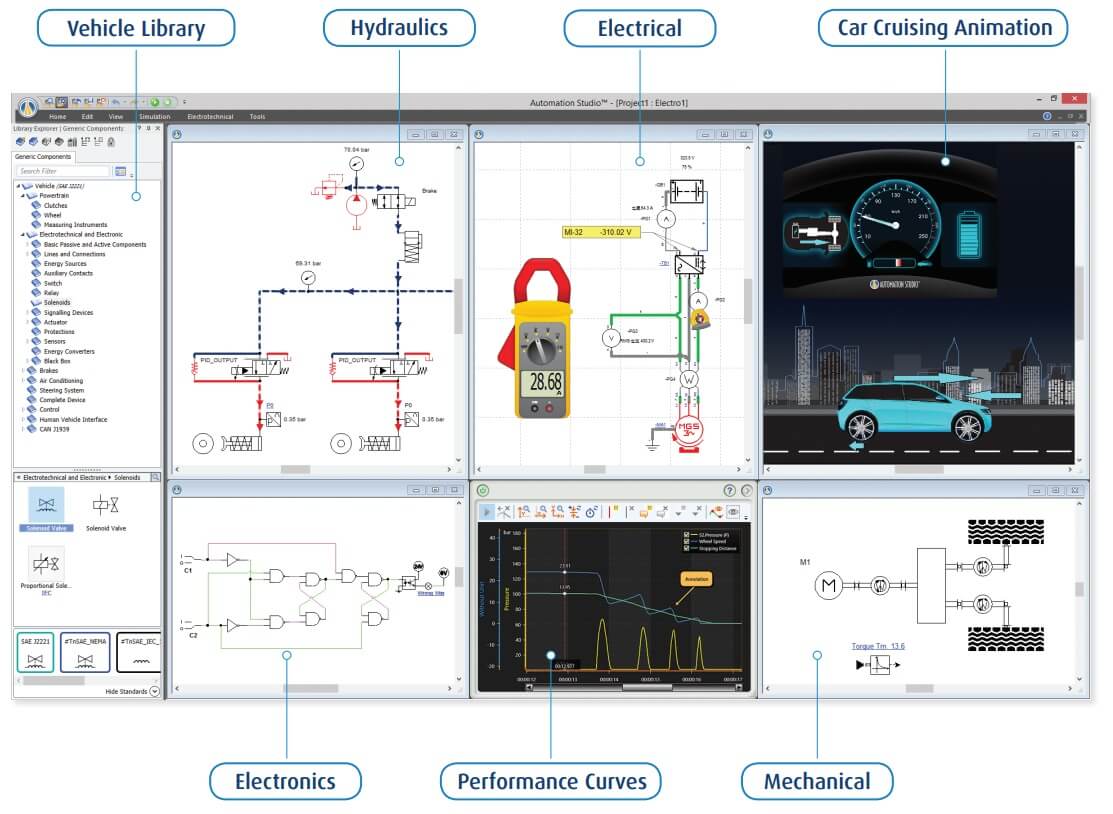Image resolution: width=1113 pixels, height=814 pixels.
Task: Click the Search Filter input field
Action: tap(63, 171)
